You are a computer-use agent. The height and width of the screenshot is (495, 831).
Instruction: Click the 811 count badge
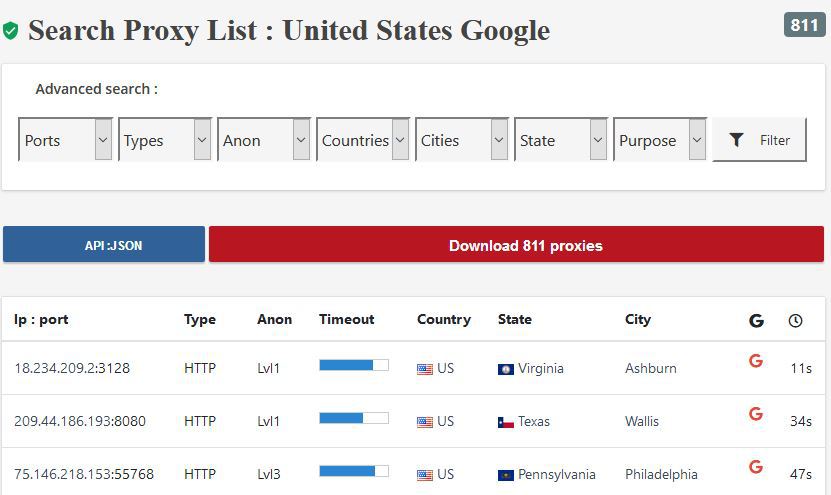tap(804, 25)
